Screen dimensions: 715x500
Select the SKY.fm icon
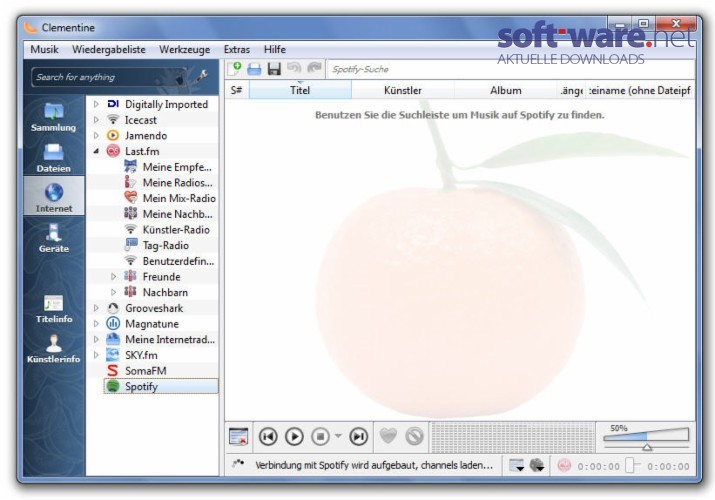pos(113,355)
